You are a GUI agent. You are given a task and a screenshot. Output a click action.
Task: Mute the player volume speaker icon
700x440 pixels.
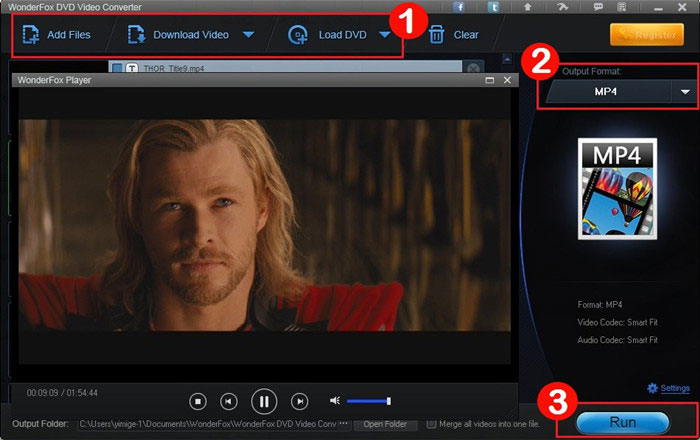coord(335,401)
